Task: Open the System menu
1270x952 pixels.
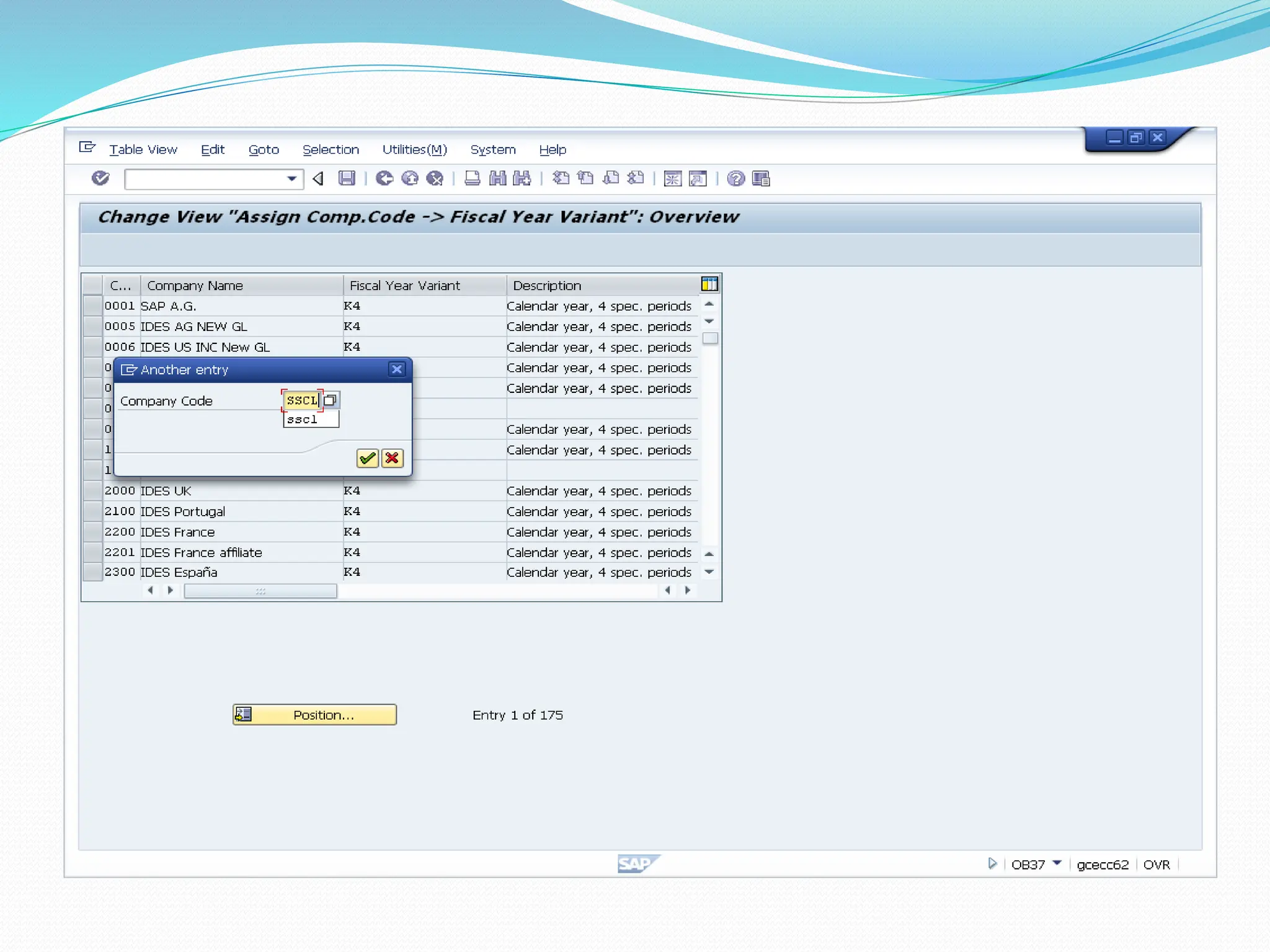Action: 493,149
